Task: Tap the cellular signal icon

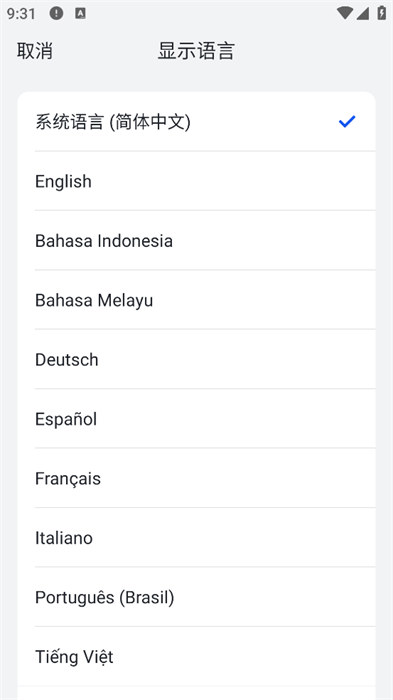Action: (x=363, y=13)
